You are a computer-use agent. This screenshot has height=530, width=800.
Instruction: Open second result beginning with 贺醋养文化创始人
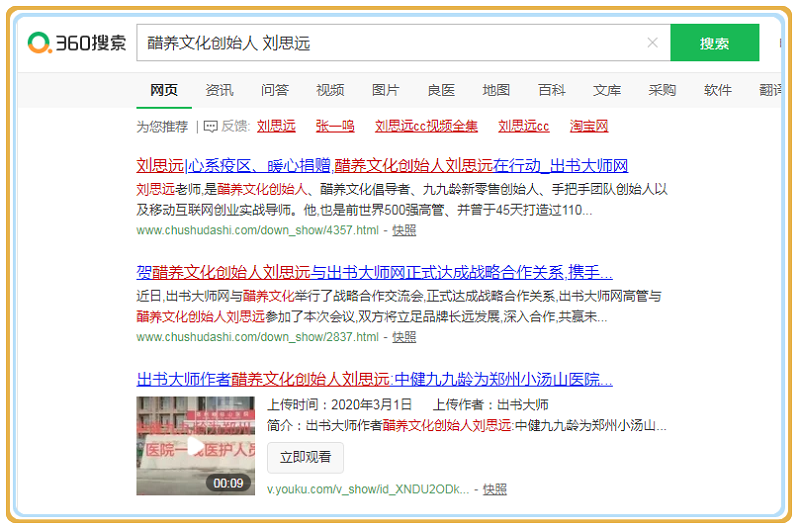coord(374,273)
